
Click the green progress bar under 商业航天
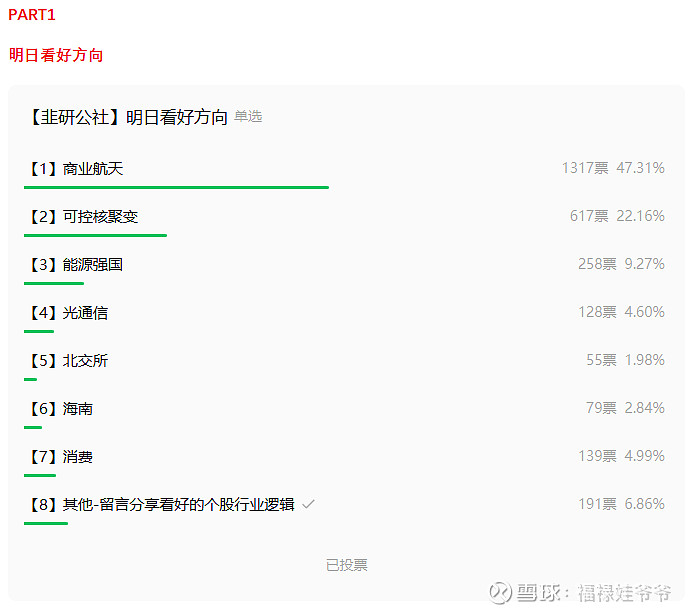click(x=176, y=187)
